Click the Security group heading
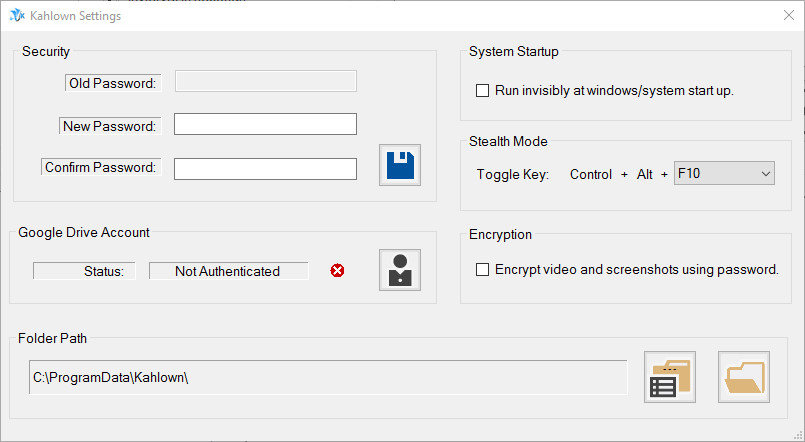Screen dimensions: 805x442 point(46,51)
